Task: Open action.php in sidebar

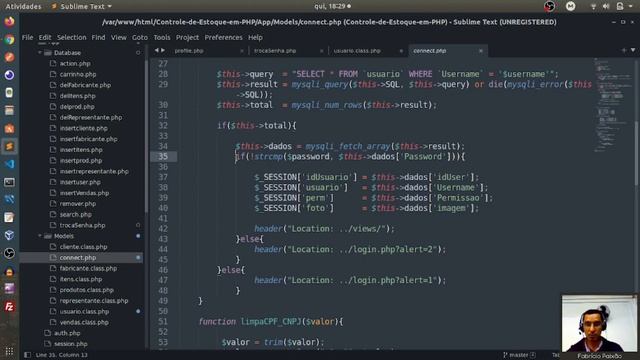Action: (x=75, y=63)
